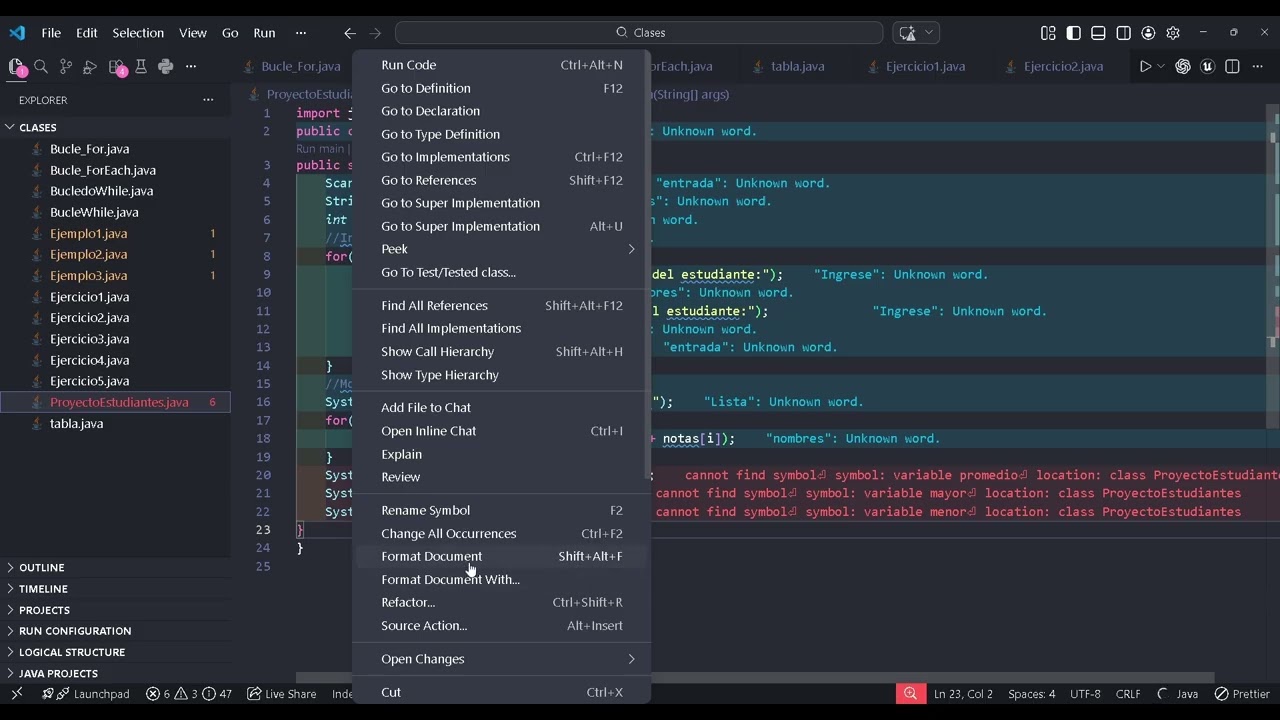This screenshot has width=1280, height=720.
Task: Run the Java file with play button
Action: pyautogui.click(x=1145, y=67)
